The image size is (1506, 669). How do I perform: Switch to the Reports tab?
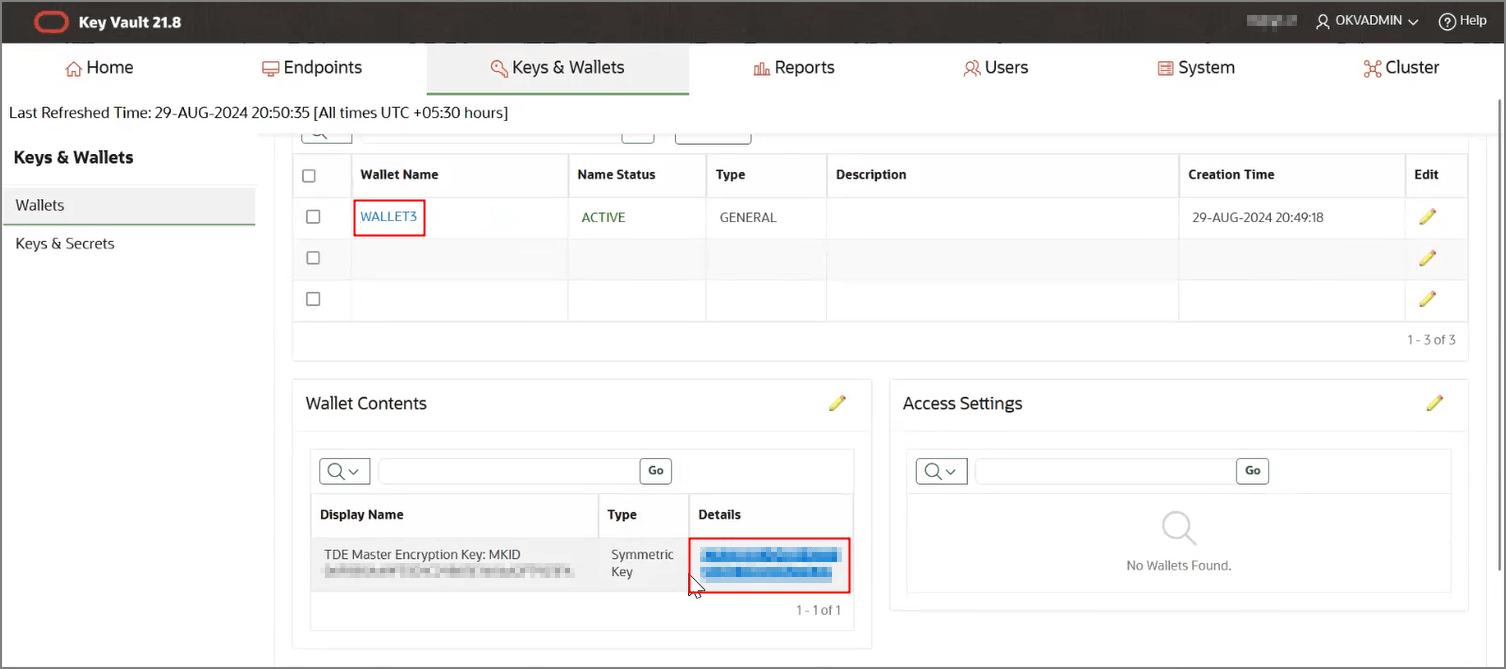(x=793, y=68)
